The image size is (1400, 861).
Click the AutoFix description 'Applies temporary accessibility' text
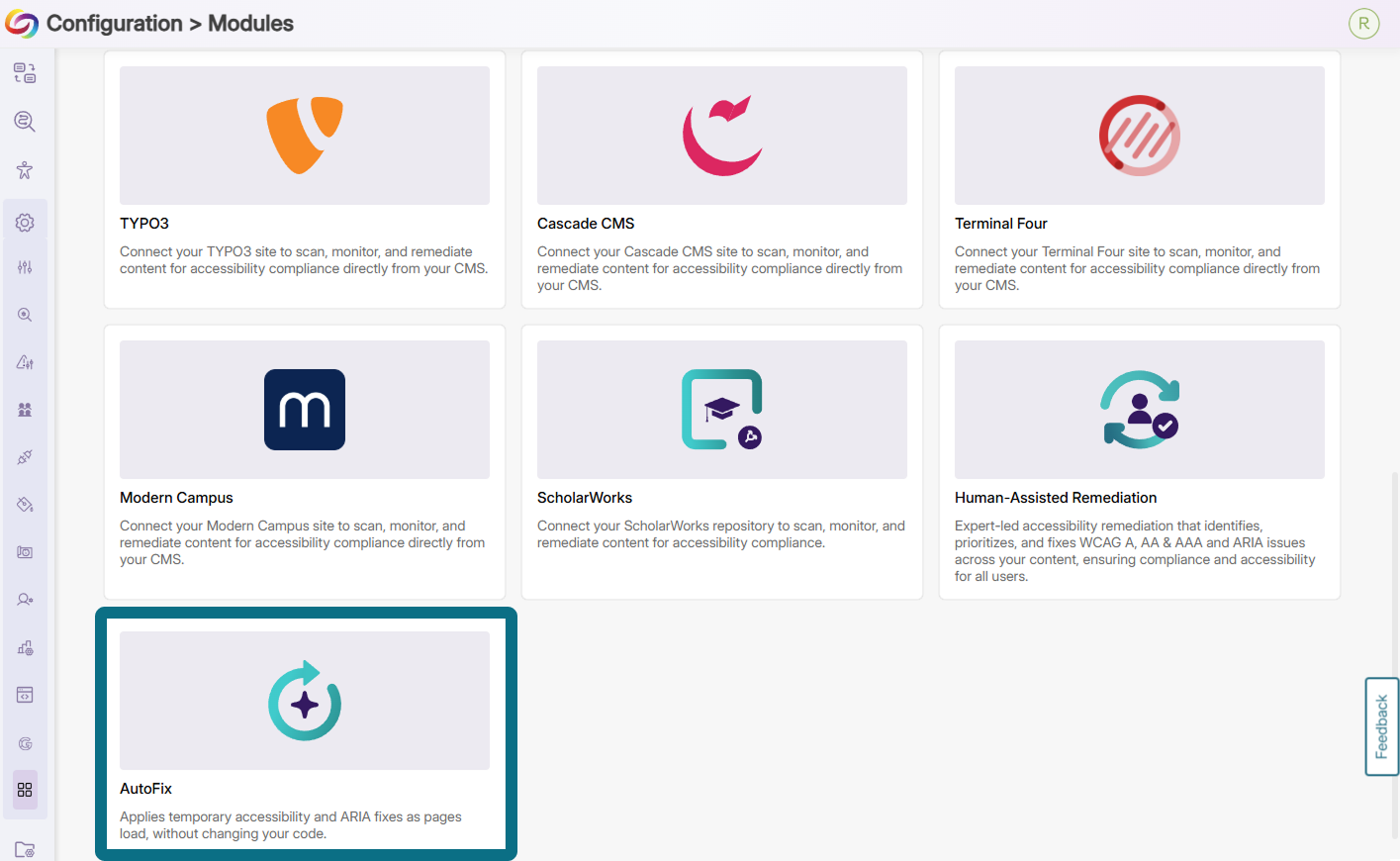tap(291, 825)
